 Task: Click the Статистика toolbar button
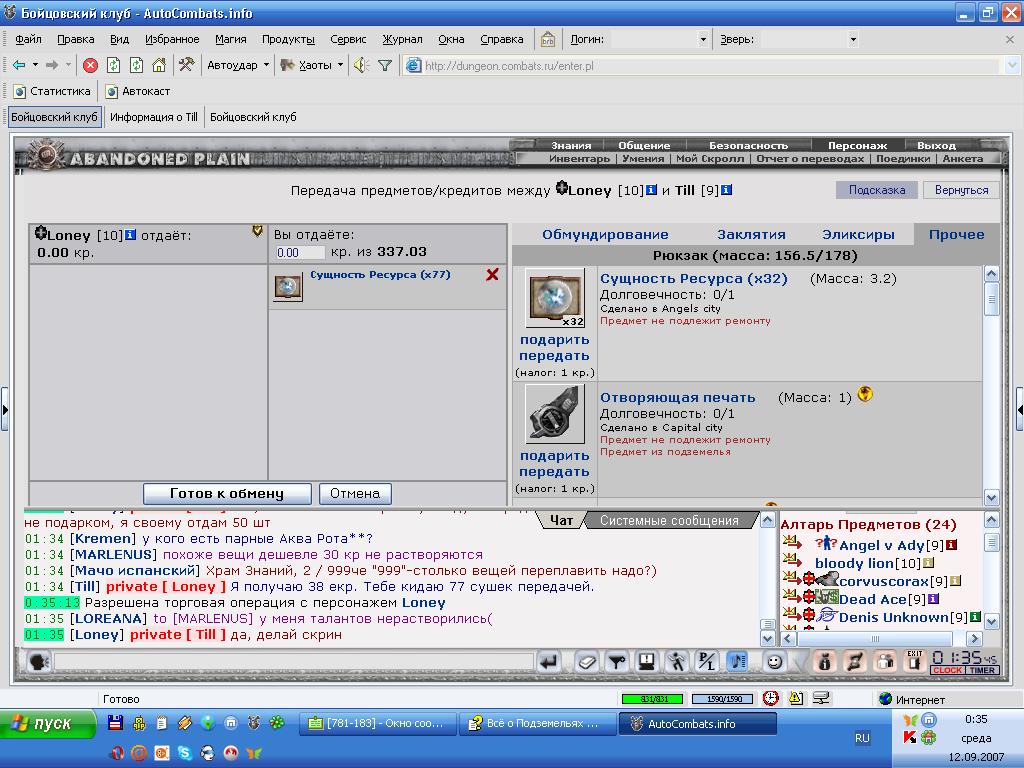[x=52, y=91]
